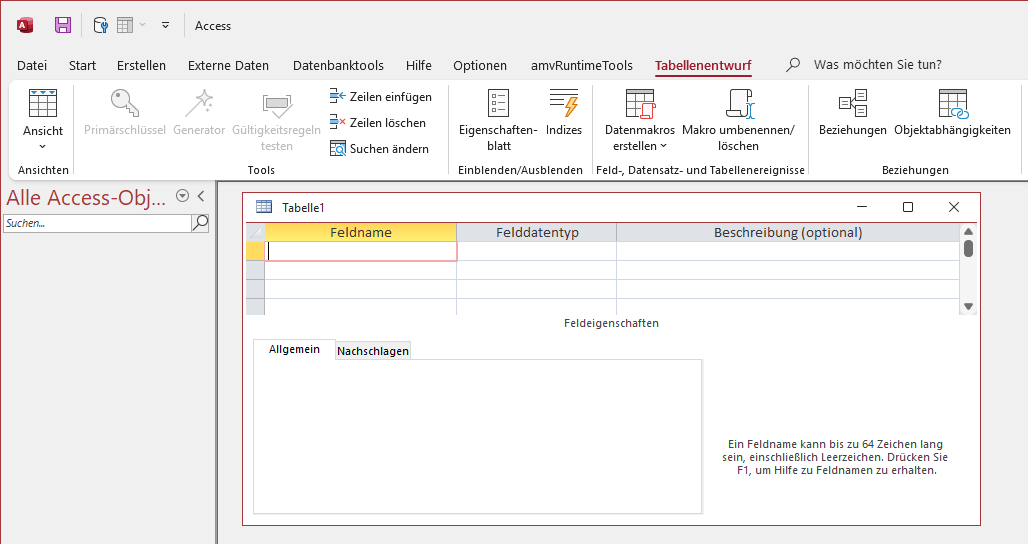Maximize the Tabelle1 window

click(908, 207)
